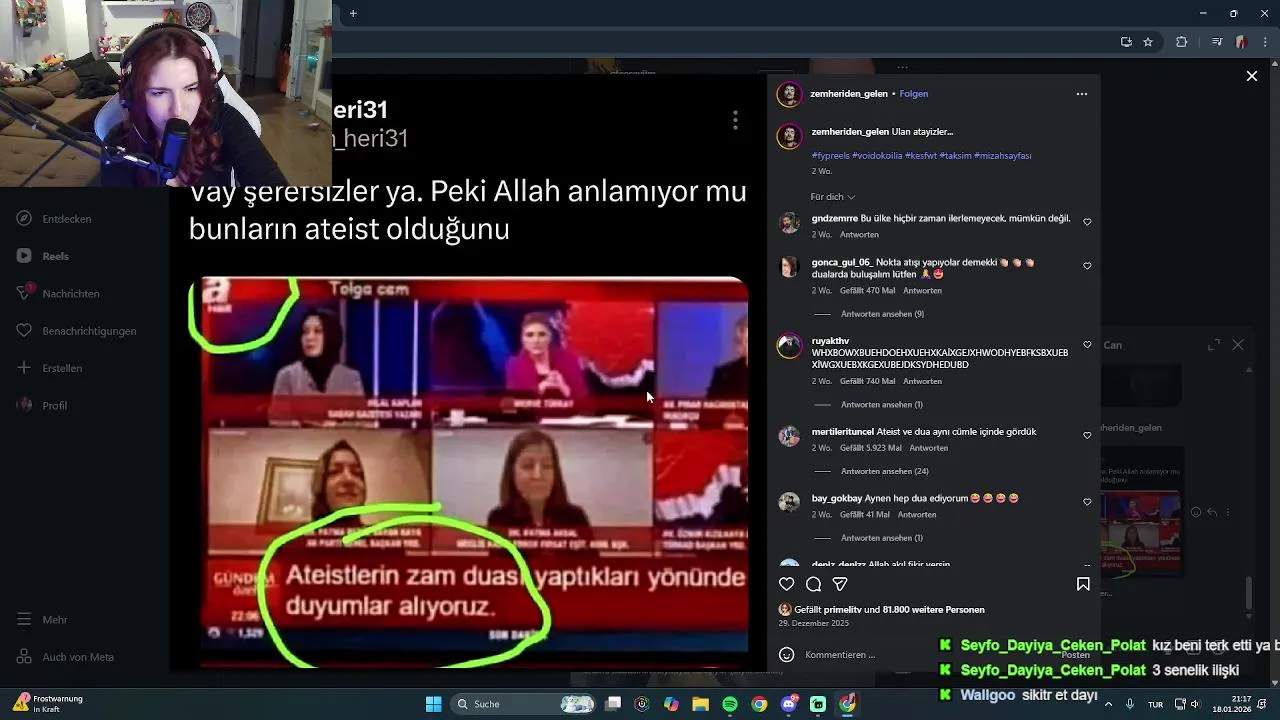Like bay_gokbay's comment

coord(1087,502)
